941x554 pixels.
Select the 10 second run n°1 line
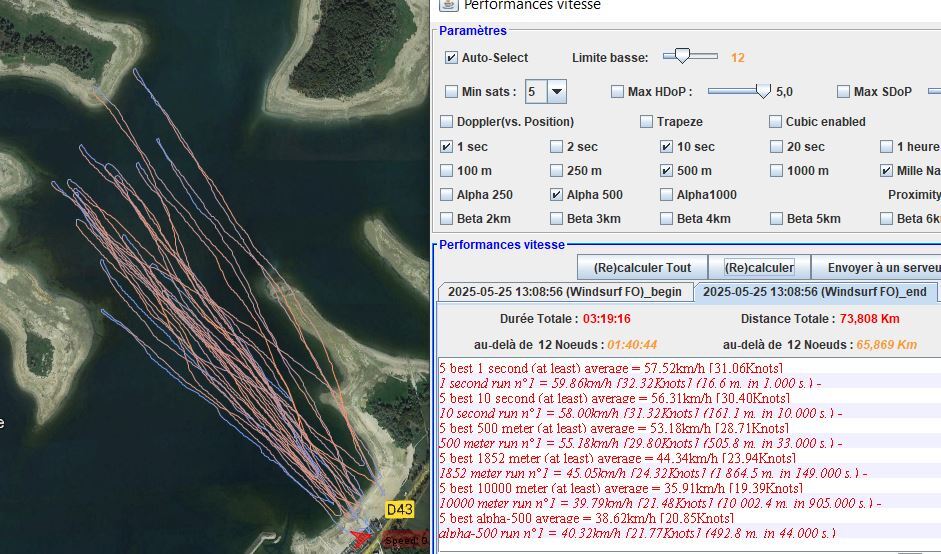(690, 413)
